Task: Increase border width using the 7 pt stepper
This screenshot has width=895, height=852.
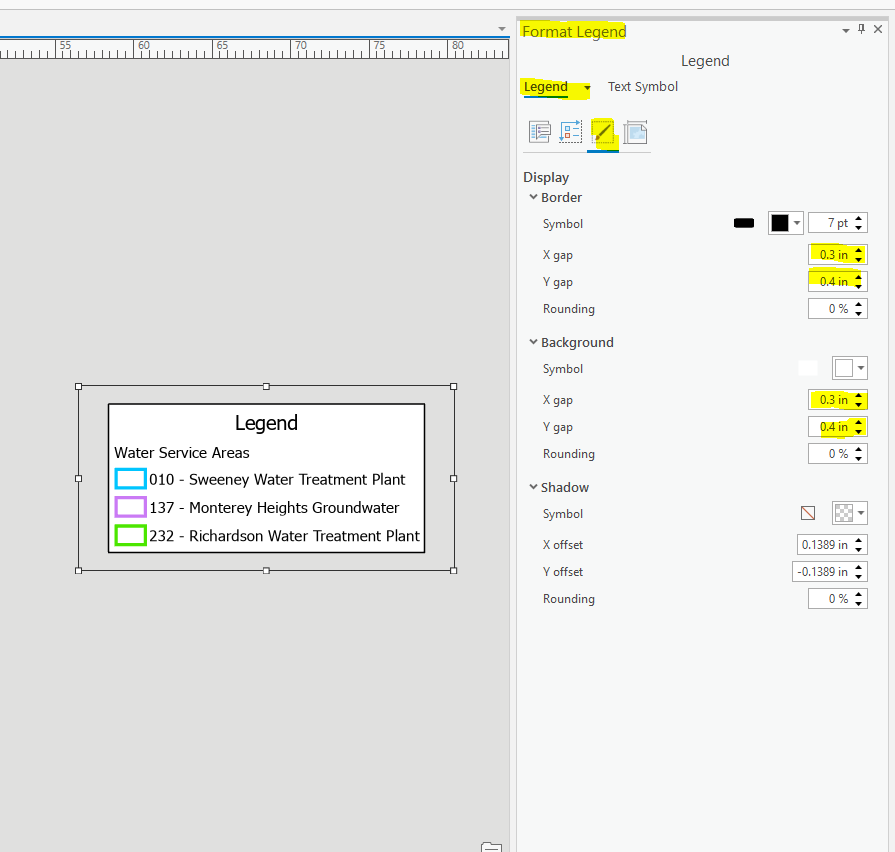Action: click(x=858, y=217)
